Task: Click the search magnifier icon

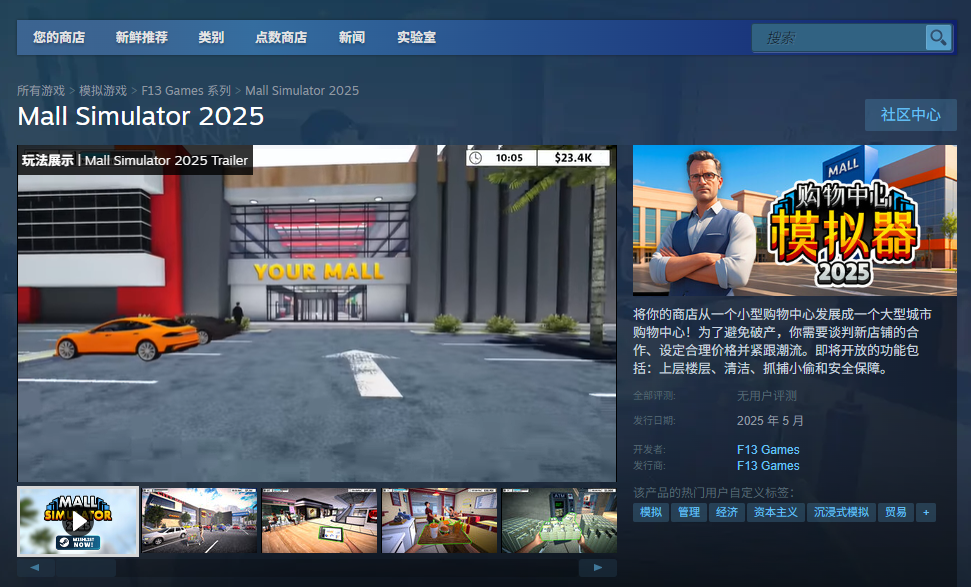Action: tap(937, 37)
